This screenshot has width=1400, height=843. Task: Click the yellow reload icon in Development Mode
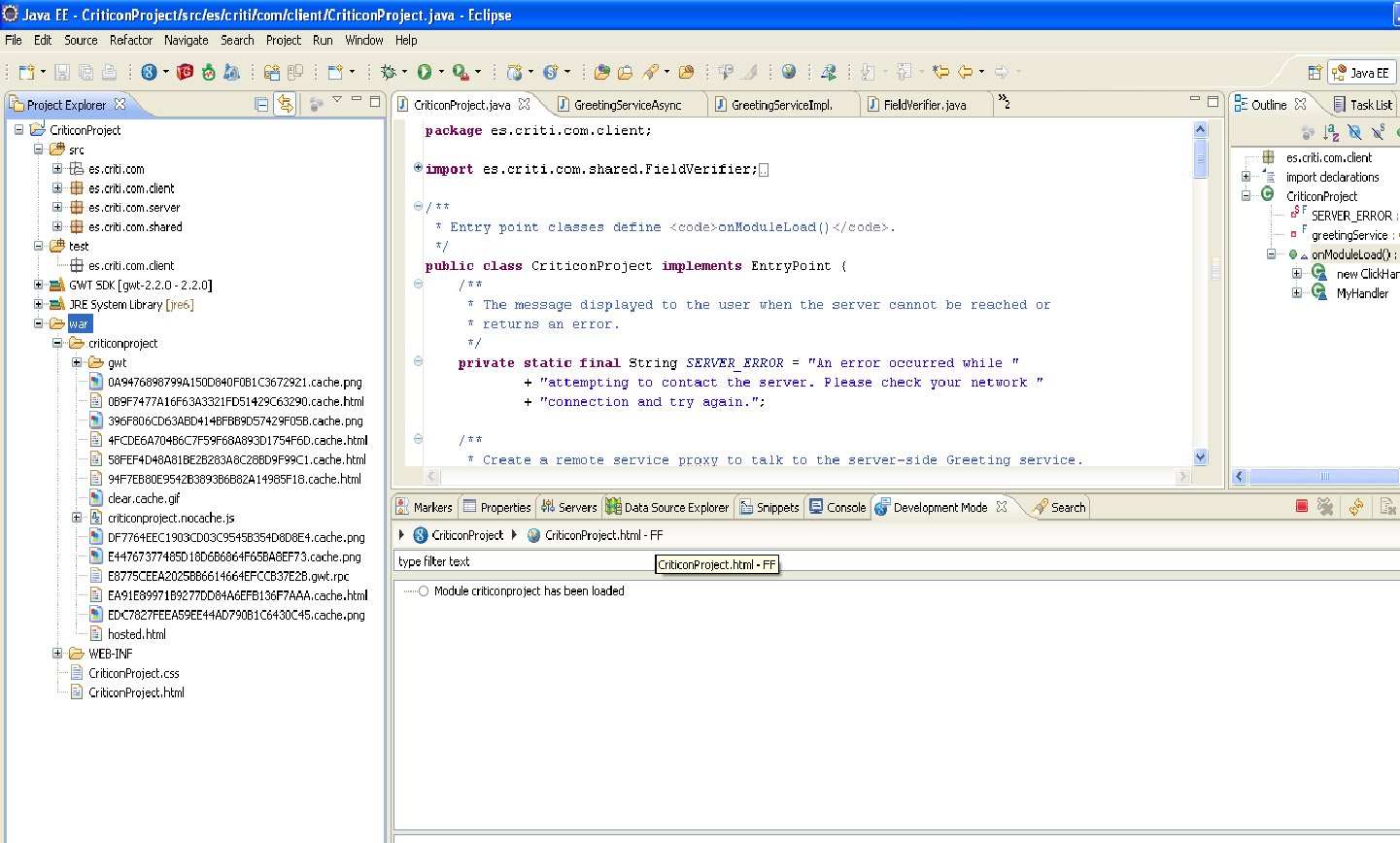pos(1356,506)
